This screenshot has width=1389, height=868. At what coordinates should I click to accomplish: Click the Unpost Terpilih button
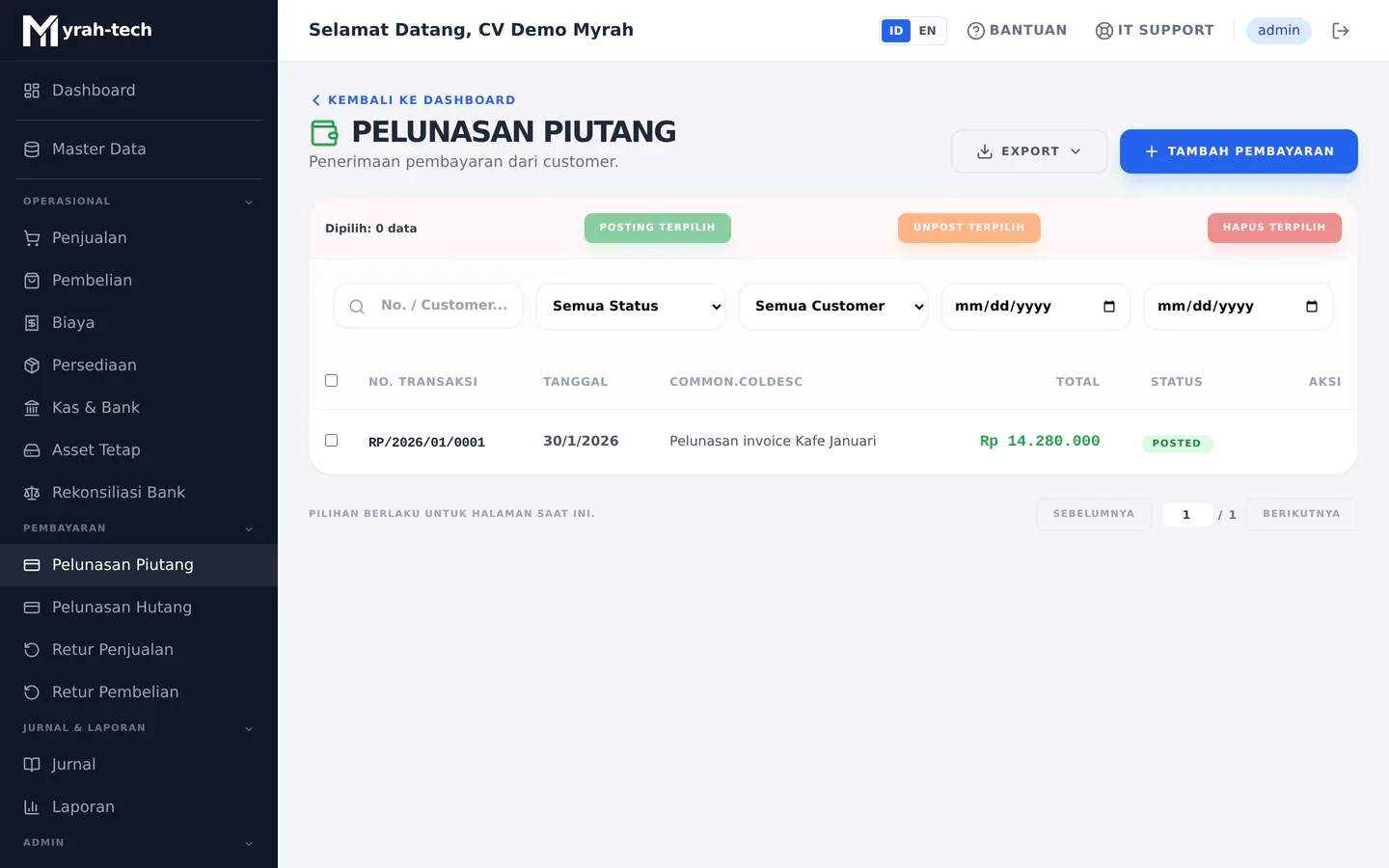click(969, 228)
